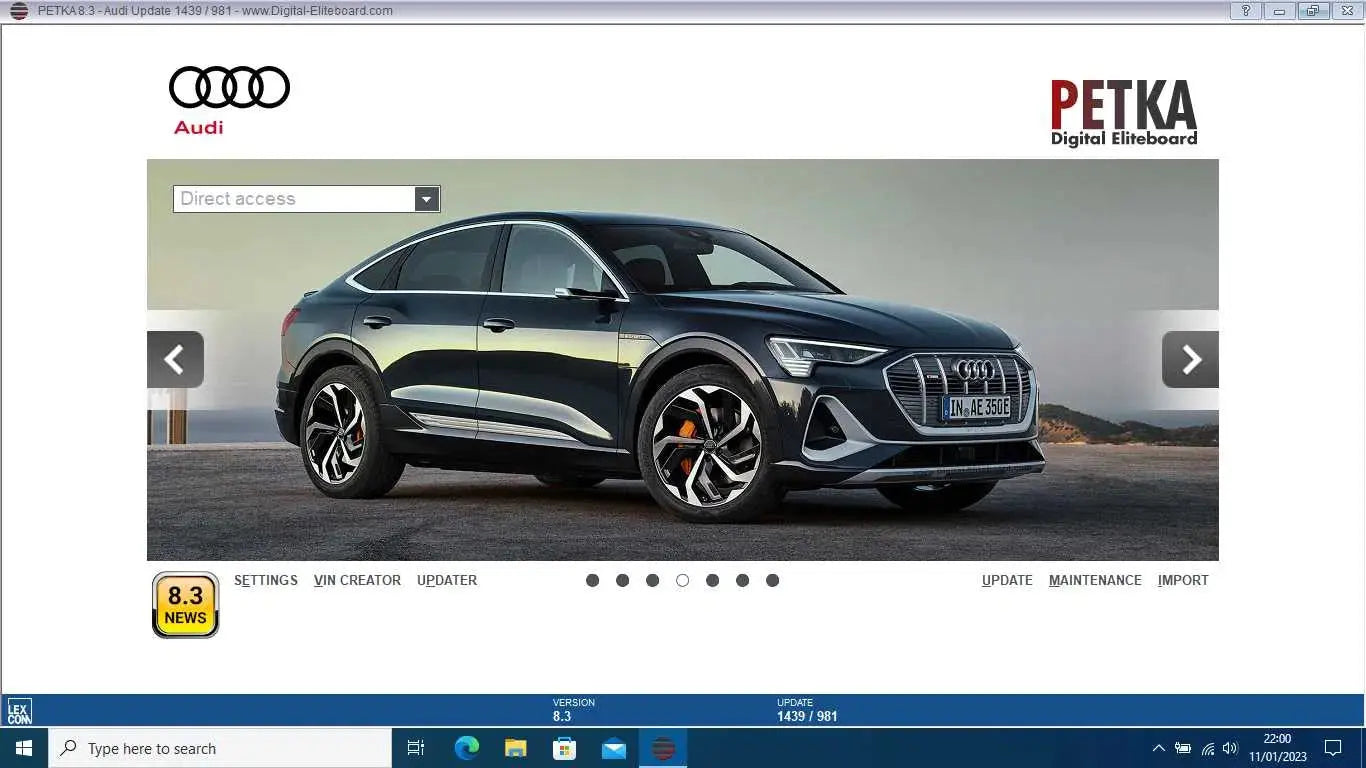The height and width of the screenshot is (768, 1366).
Task: Open MAINTENANCE
Action: (1095, 580)
